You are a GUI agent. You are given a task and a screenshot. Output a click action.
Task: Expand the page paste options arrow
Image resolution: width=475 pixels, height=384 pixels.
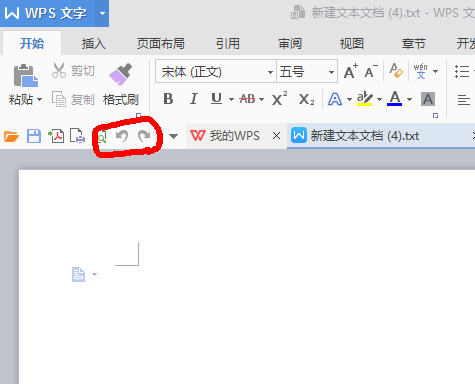click(x=95, y=274)
